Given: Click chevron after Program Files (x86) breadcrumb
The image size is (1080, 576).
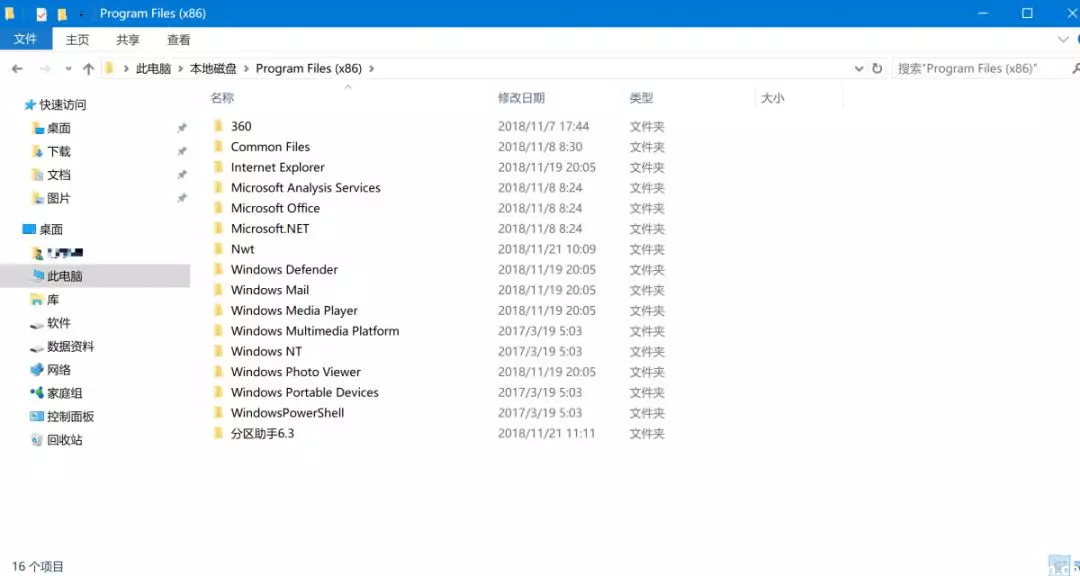Looking at the screenshot, I should pyautogui.click(x=372, y=69).
